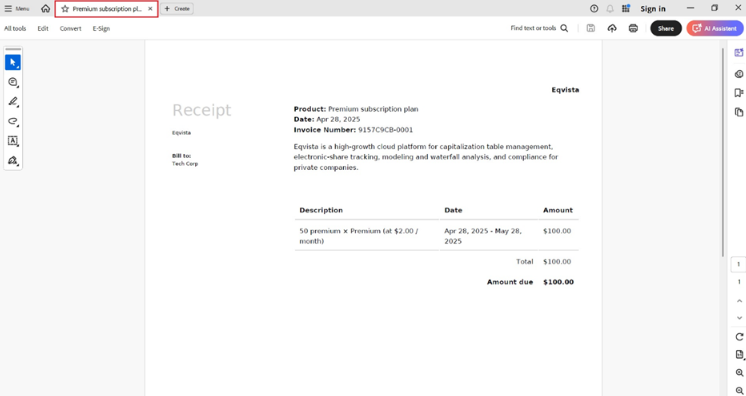The height and width of the screenshot is (396, 746).
Task: Go to the Home view
Action: 45,9
